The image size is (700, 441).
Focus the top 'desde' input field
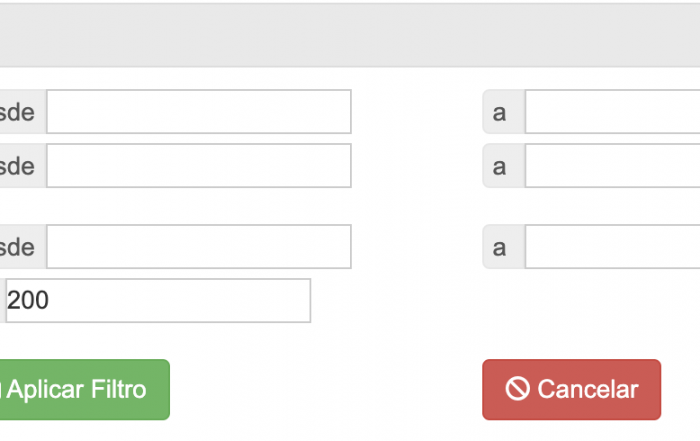199,112
